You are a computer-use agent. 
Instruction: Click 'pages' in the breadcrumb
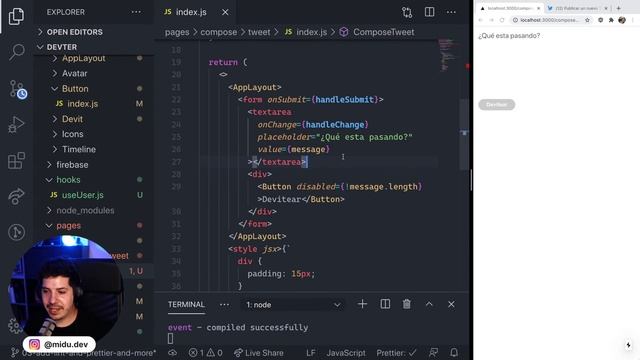pos(177,32)
